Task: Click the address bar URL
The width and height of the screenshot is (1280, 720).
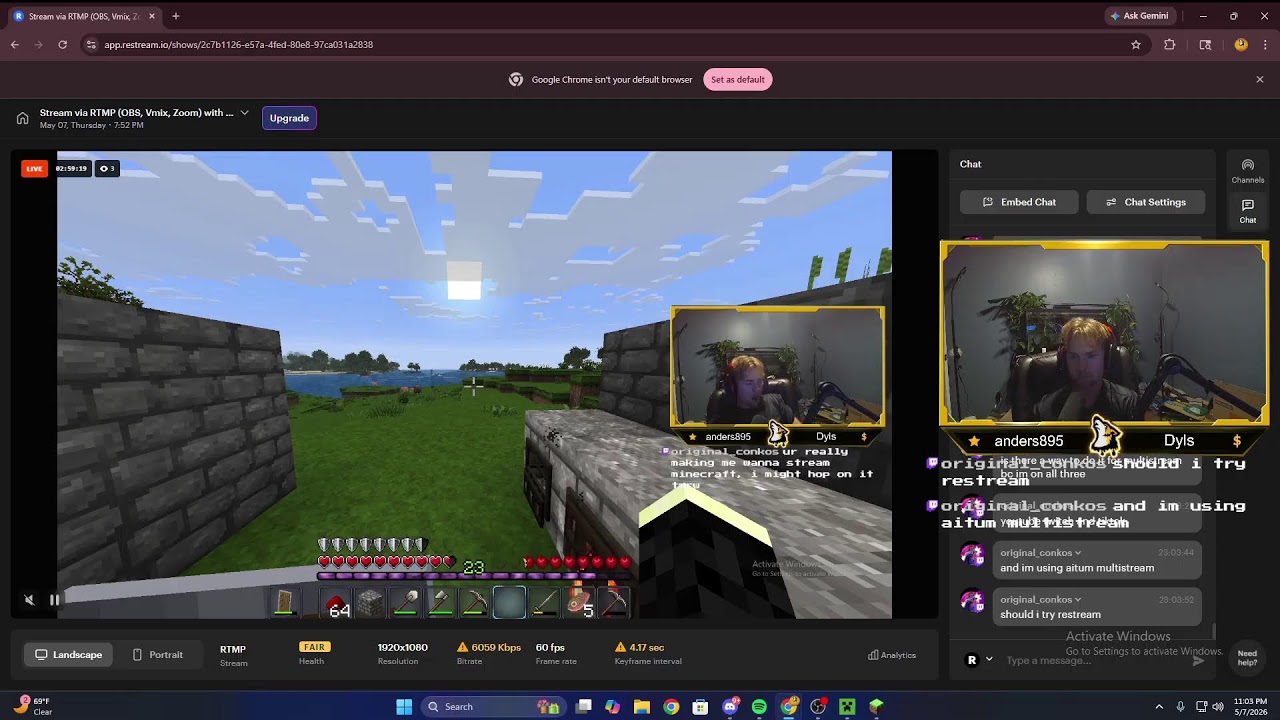Action: (x=239, y=45)
